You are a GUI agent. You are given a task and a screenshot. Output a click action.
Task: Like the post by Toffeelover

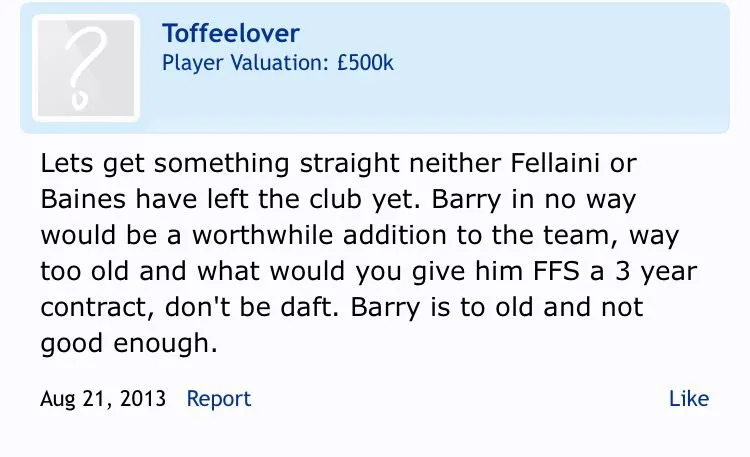[688, 398]
